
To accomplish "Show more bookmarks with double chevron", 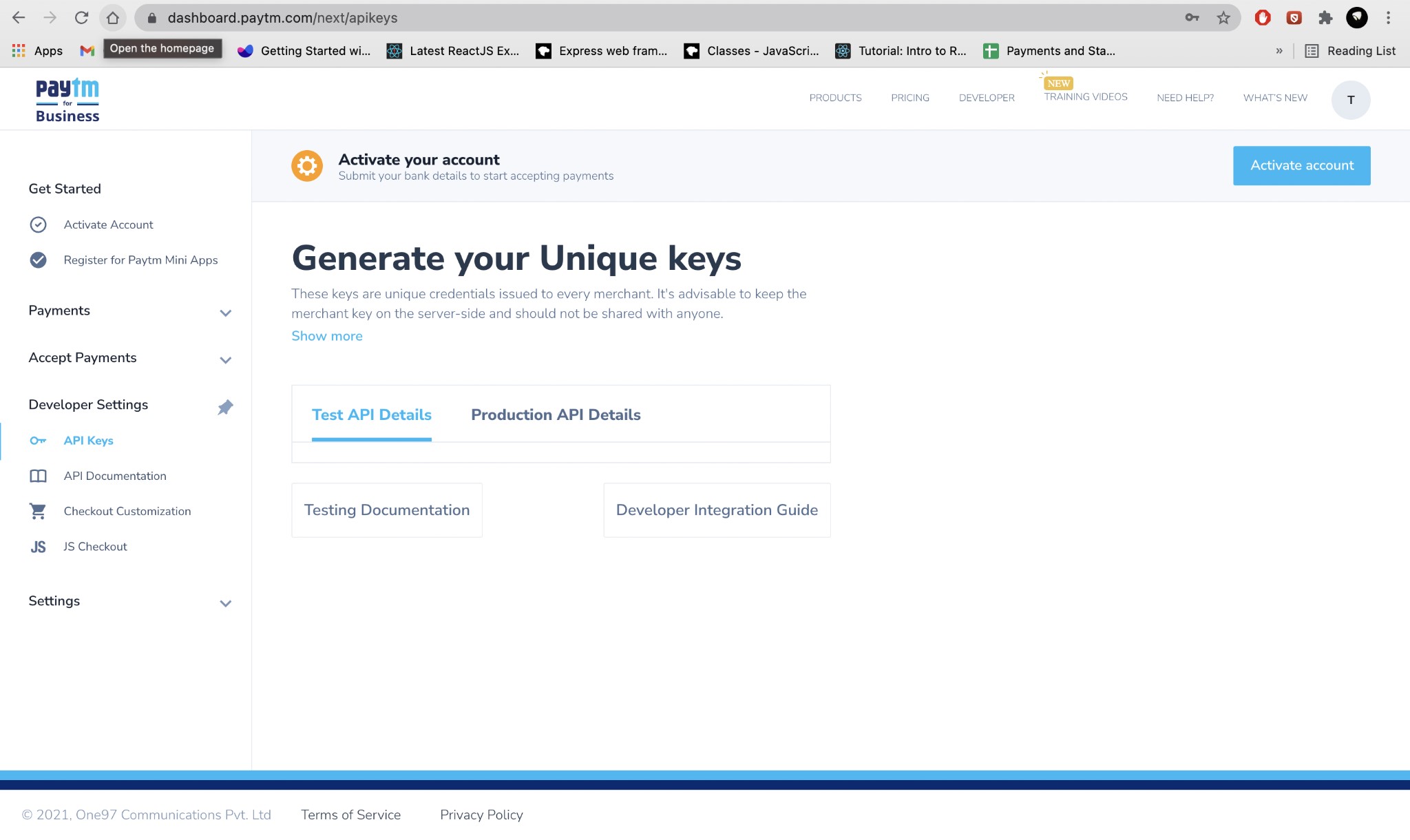I will click(x=1279, y=51).
